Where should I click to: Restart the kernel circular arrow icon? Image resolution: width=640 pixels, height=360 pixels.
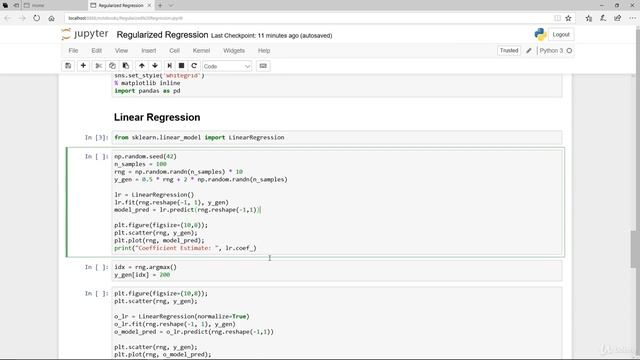[x=194, y=66]
